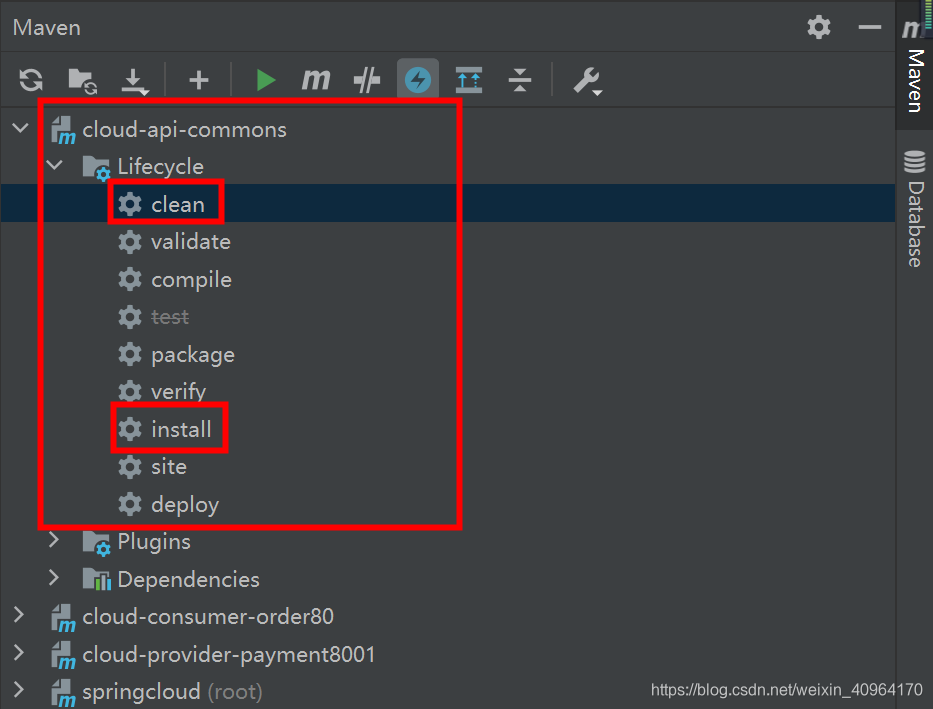Click gear icon beside validate

(130, 242)
